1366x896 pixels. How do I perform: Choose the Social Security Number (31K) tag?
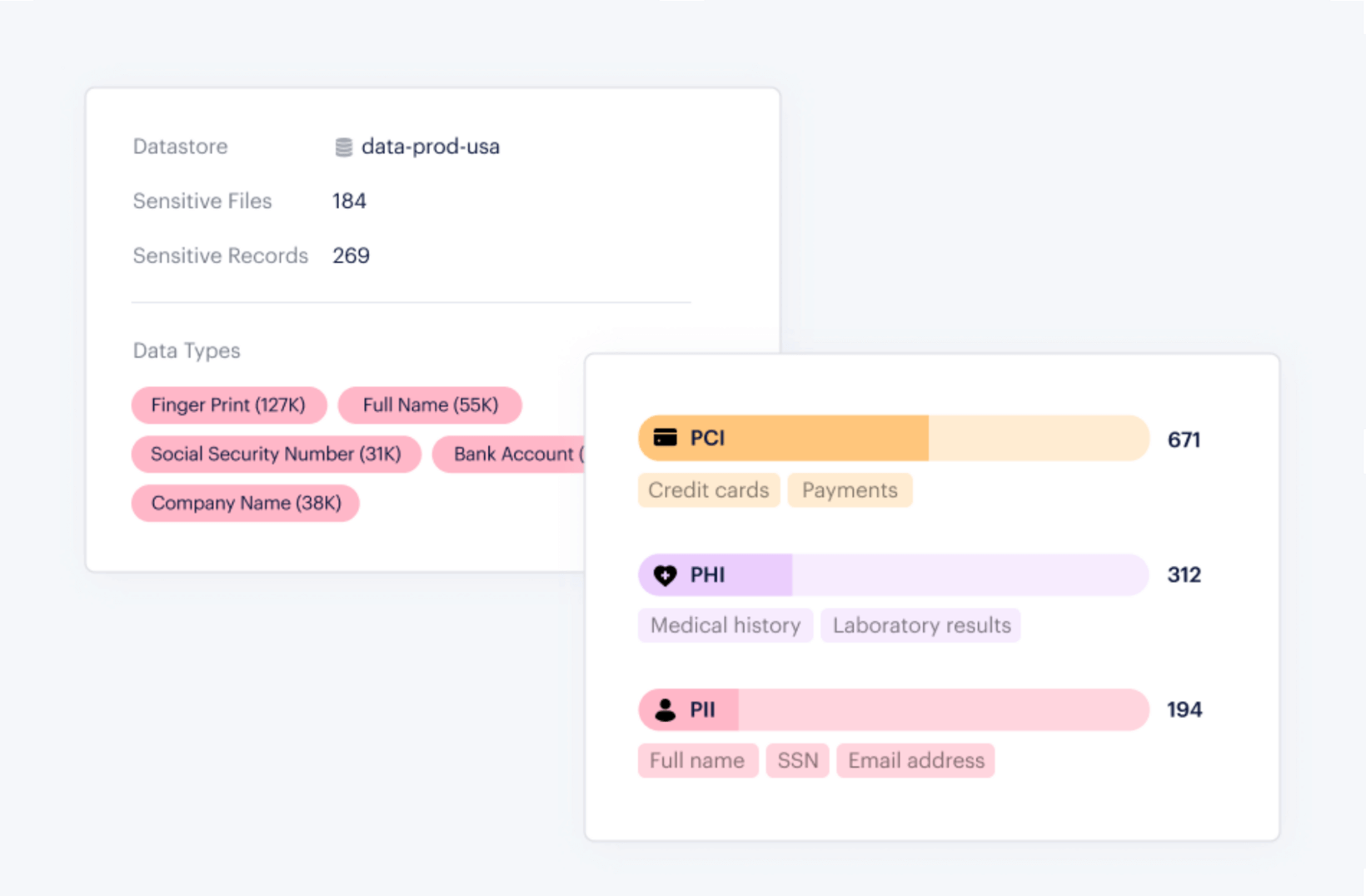click(276, 455)
